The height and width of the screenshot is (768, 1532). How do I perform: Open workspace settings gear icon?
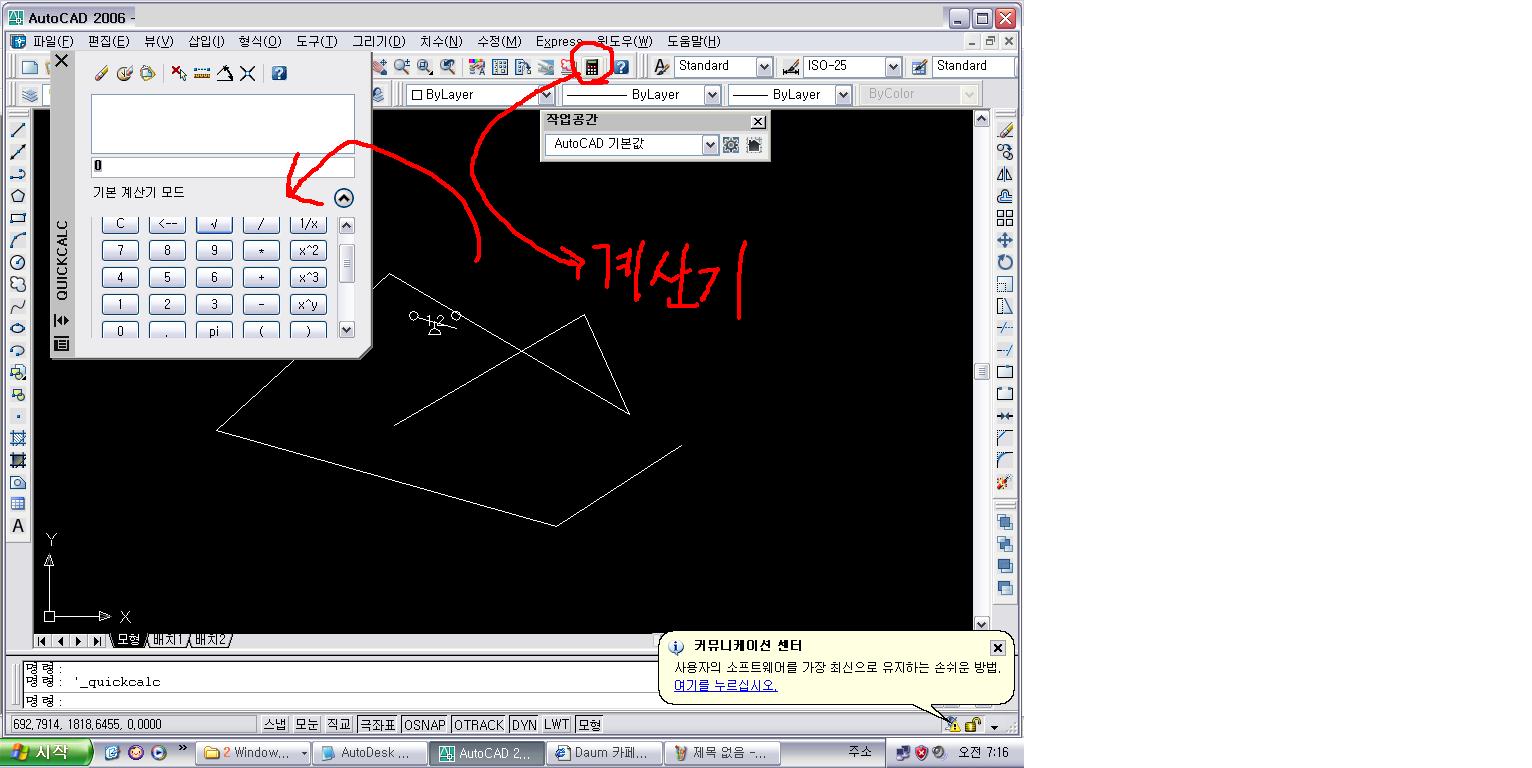click(731, 145)
